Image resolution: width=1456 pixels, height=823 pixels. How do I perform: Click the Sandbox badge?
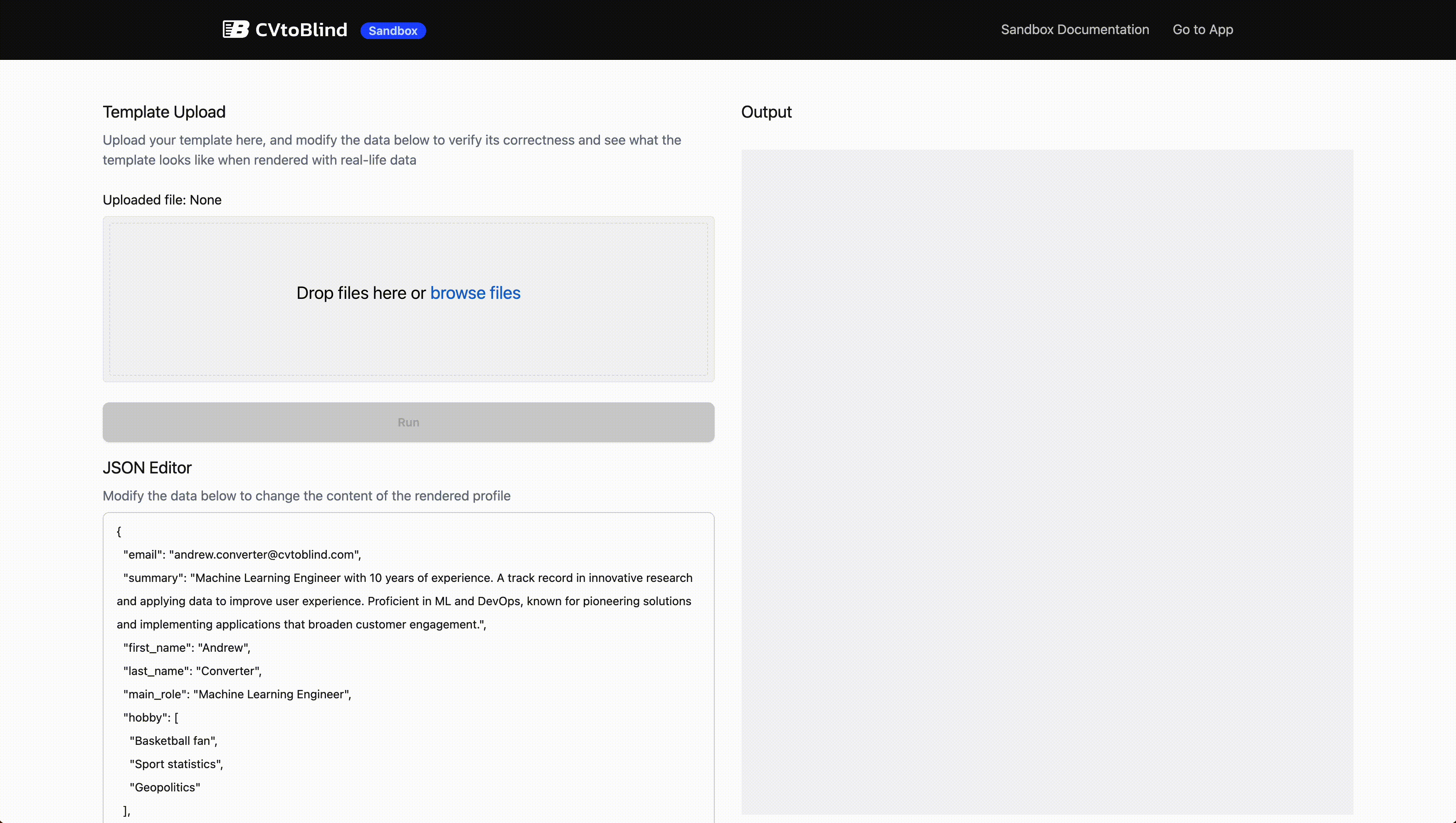[393, 30]
